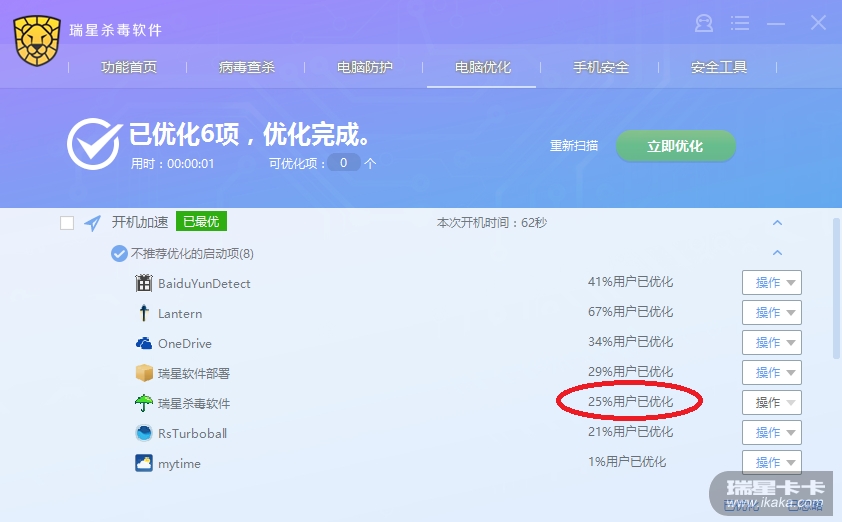Click the 21%用户已优化 text
842x522 pixels.
[630, 432]
